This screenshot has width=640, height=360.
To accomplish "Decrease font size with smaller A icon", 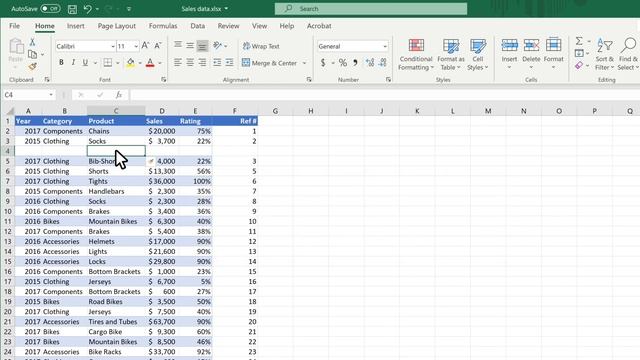I will click(158, 46).
